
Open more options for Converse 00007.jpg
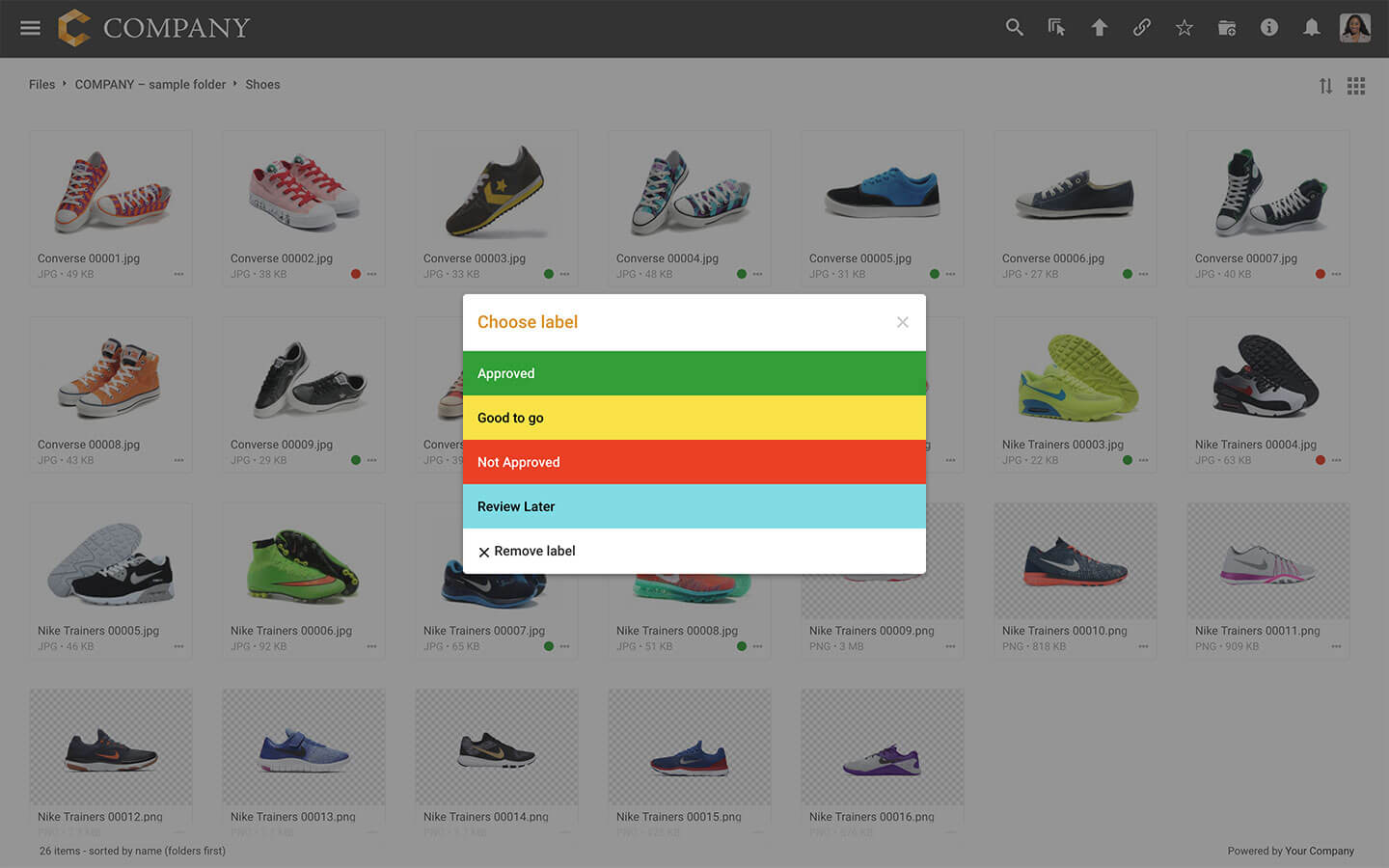point(1336,274)
